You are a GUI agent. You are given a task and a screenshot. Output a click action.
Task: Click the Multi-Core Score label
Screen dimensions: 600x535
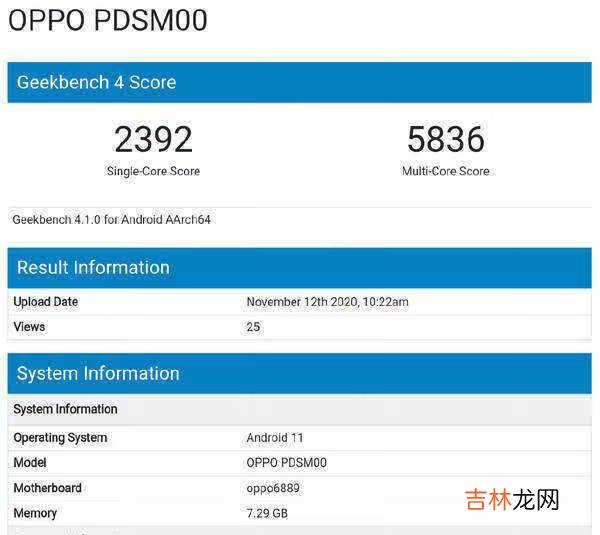[x=445, y=171]
